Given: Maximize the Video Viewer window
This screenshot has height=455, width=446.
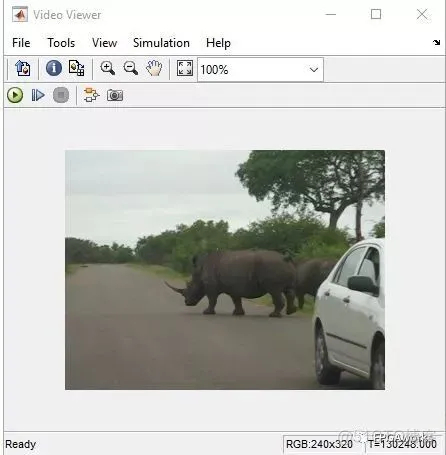Looking at the screenshot, I should click(376, 14).
